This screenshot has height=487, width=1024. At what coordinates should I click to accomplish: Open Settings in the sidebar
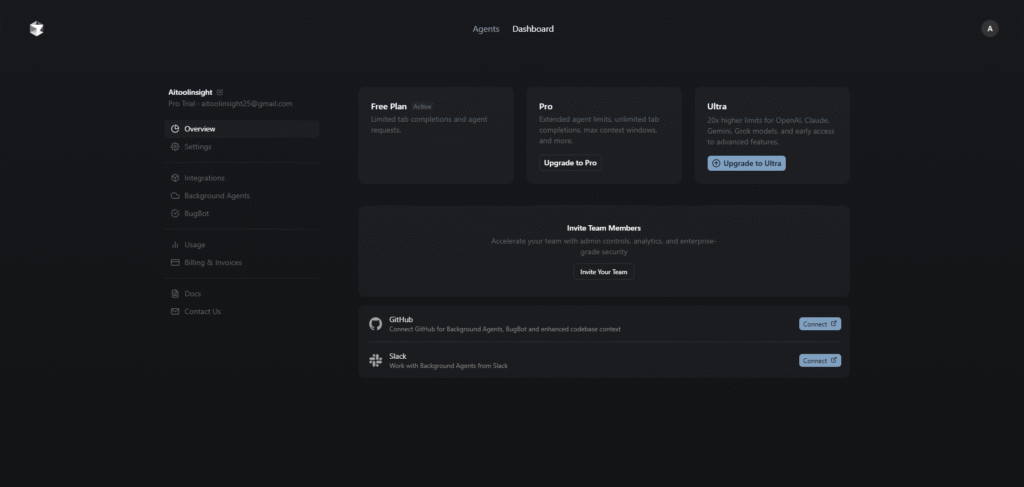[x=242, y=147]
